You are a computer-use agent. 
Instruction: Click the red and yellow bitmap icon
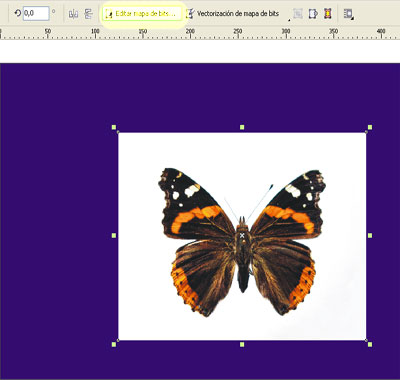click(328, 14)
